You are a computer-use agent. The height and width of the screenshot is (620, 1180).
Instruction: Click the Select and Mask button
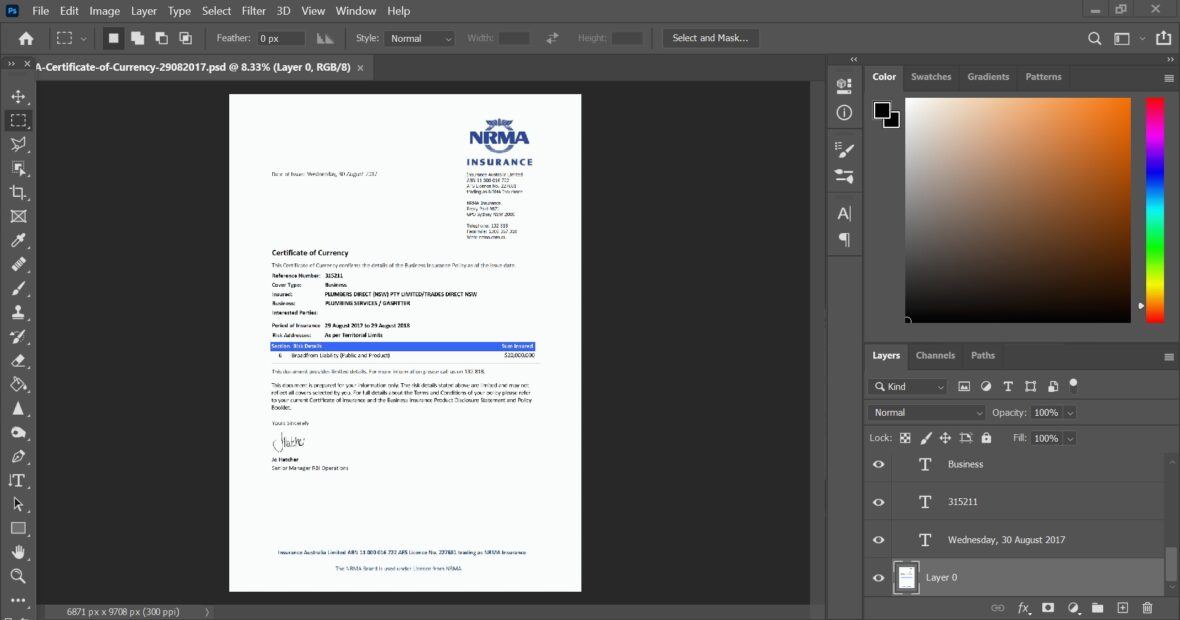(710, 37)
